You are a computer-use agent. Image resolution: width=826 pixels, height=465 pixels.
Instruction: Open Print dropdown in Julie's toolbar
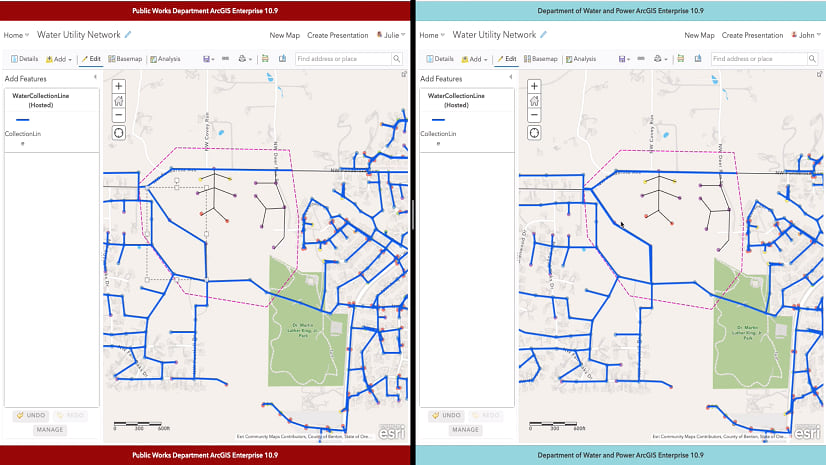click(x=245, y=59)
